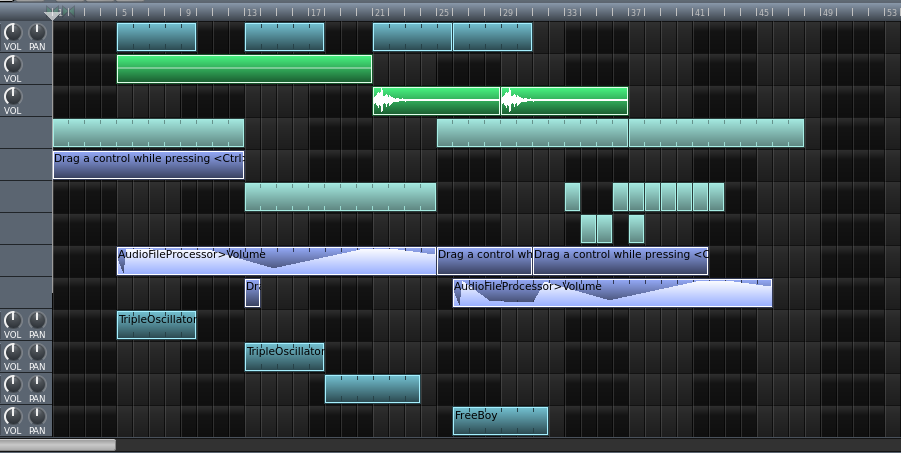Select top-track teal clip starting at bar 5
This screenshot has height=453, width=901.
pos(156,37)
